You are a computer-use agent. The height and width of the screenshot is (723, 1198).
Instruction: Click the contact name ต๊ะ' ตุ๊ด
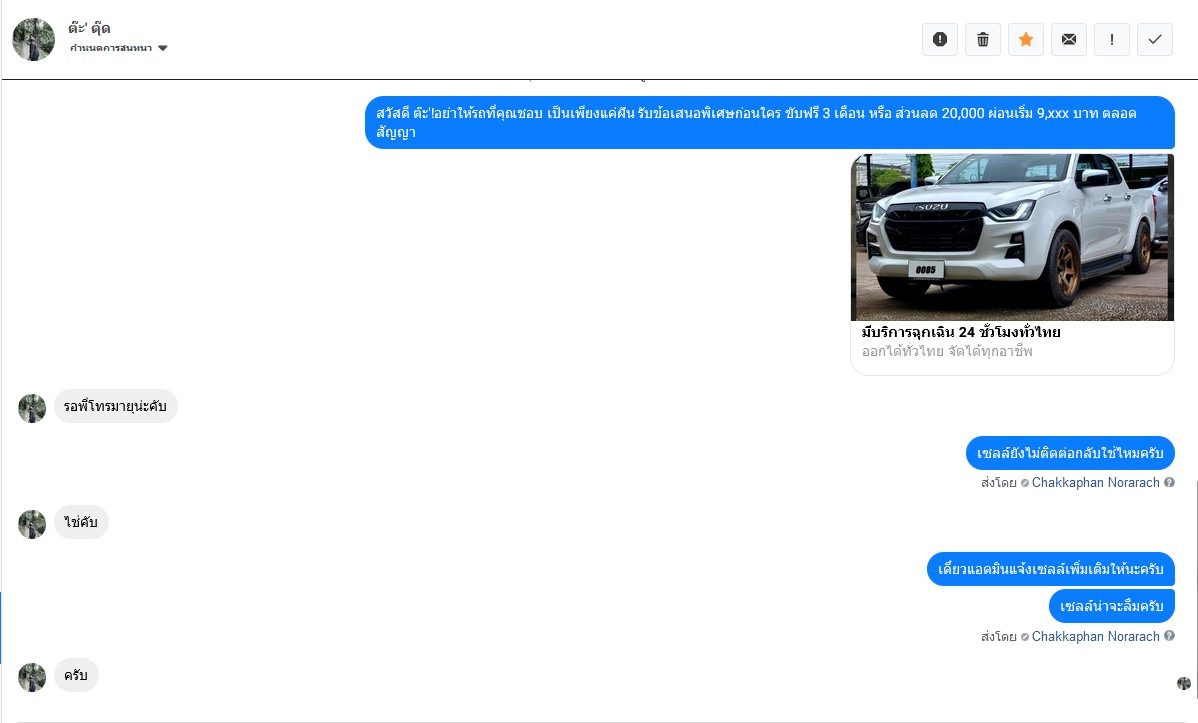tap(89, 28)
